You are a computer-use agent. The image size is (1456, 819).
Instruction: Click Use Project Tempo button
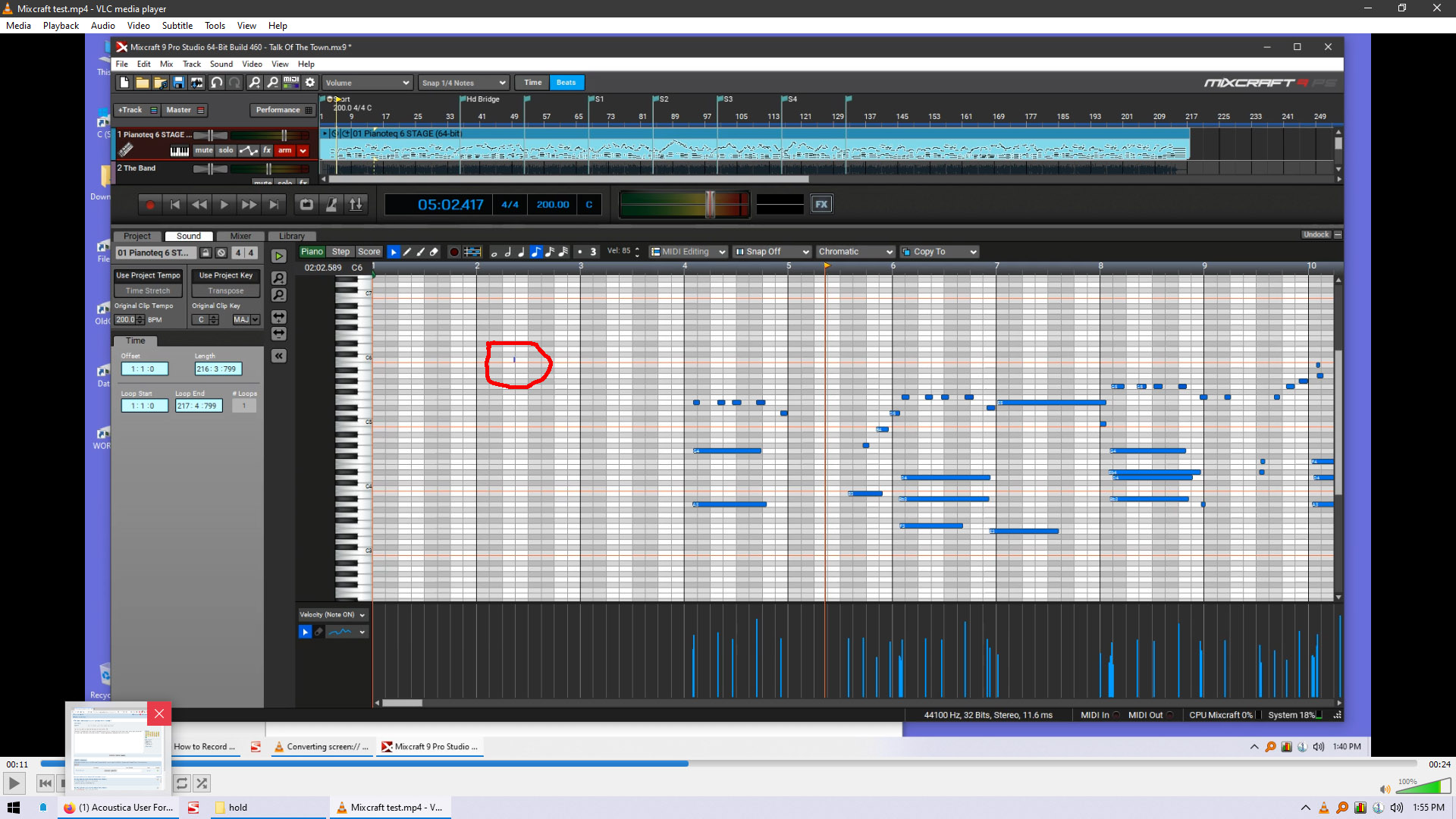(x=148, y=275)
